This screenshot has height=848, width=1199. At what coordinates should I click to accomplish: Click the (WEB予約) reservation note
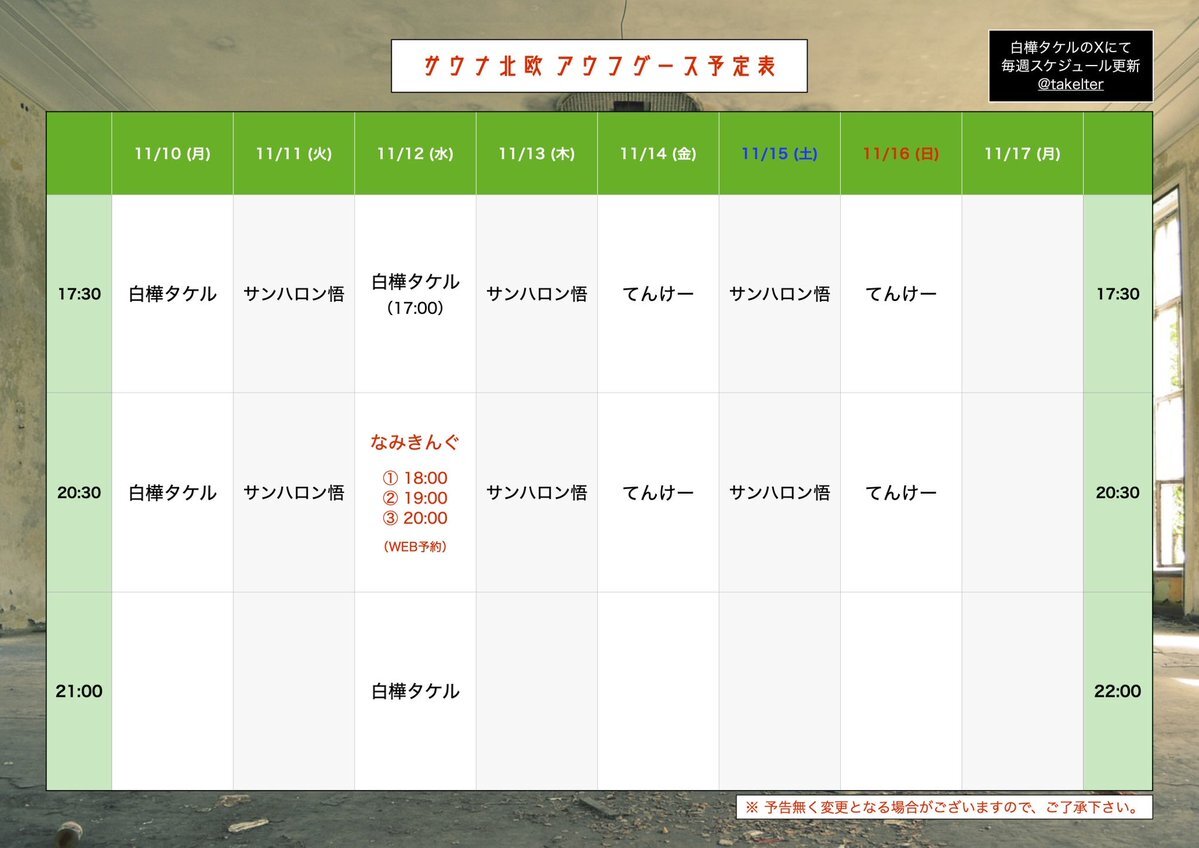(x=415, y=547)
